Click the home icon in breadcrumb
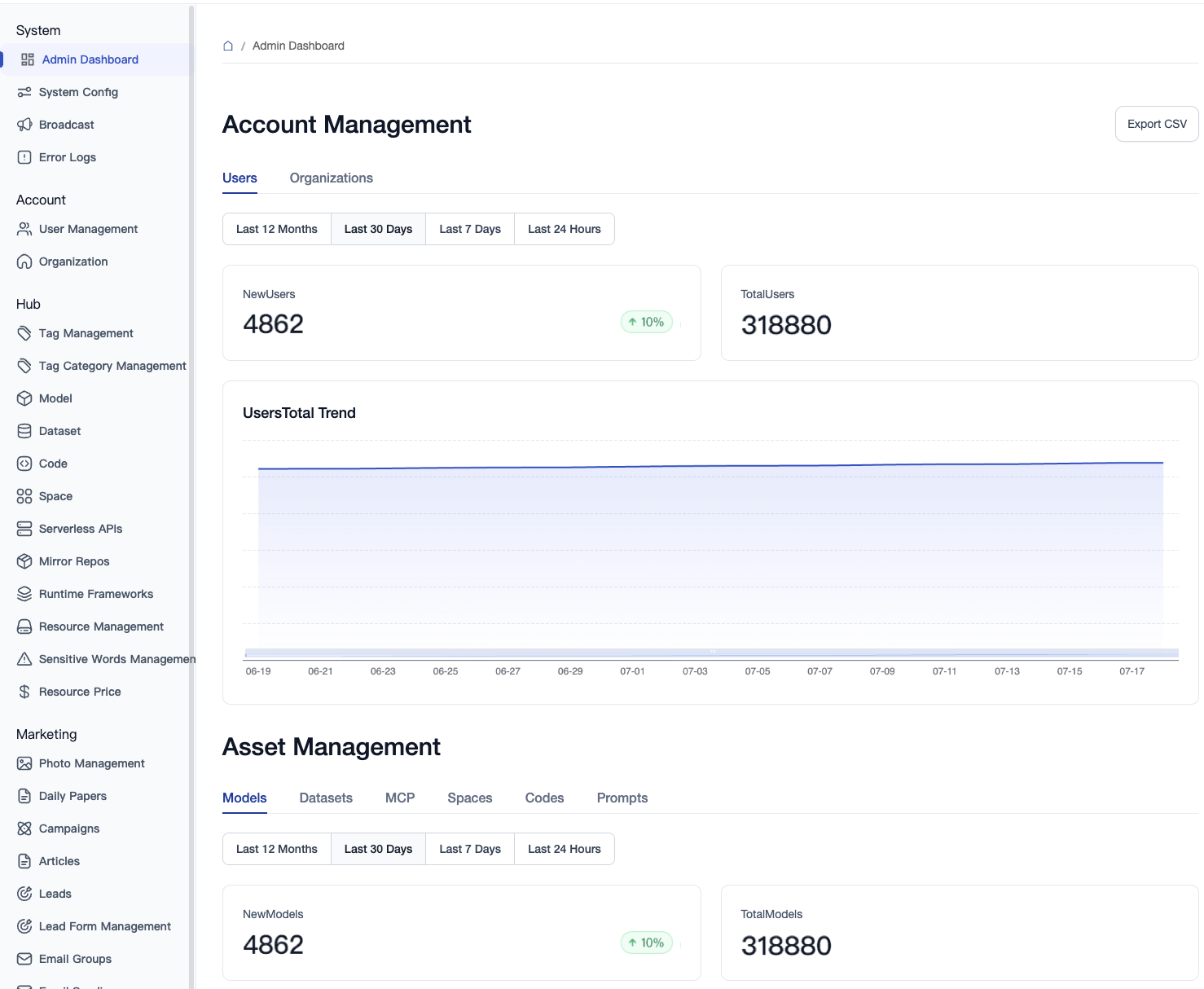 click(x=228, y=46)
